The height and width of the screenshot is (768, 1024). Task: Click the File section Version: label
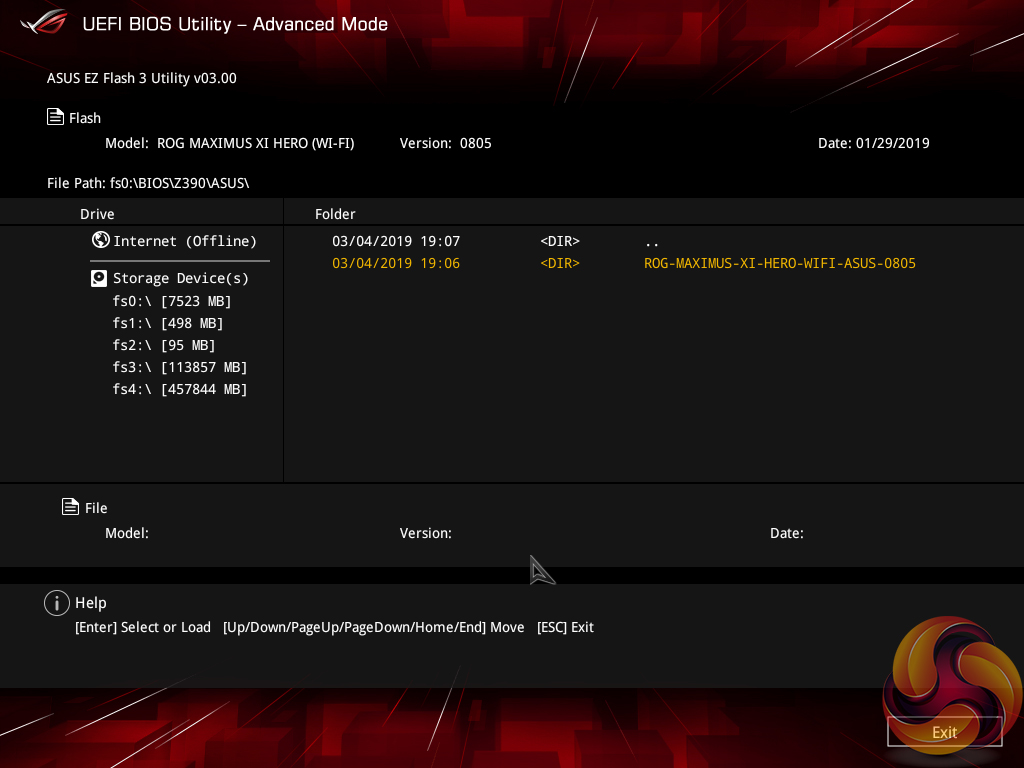click(x=426, y=533)
